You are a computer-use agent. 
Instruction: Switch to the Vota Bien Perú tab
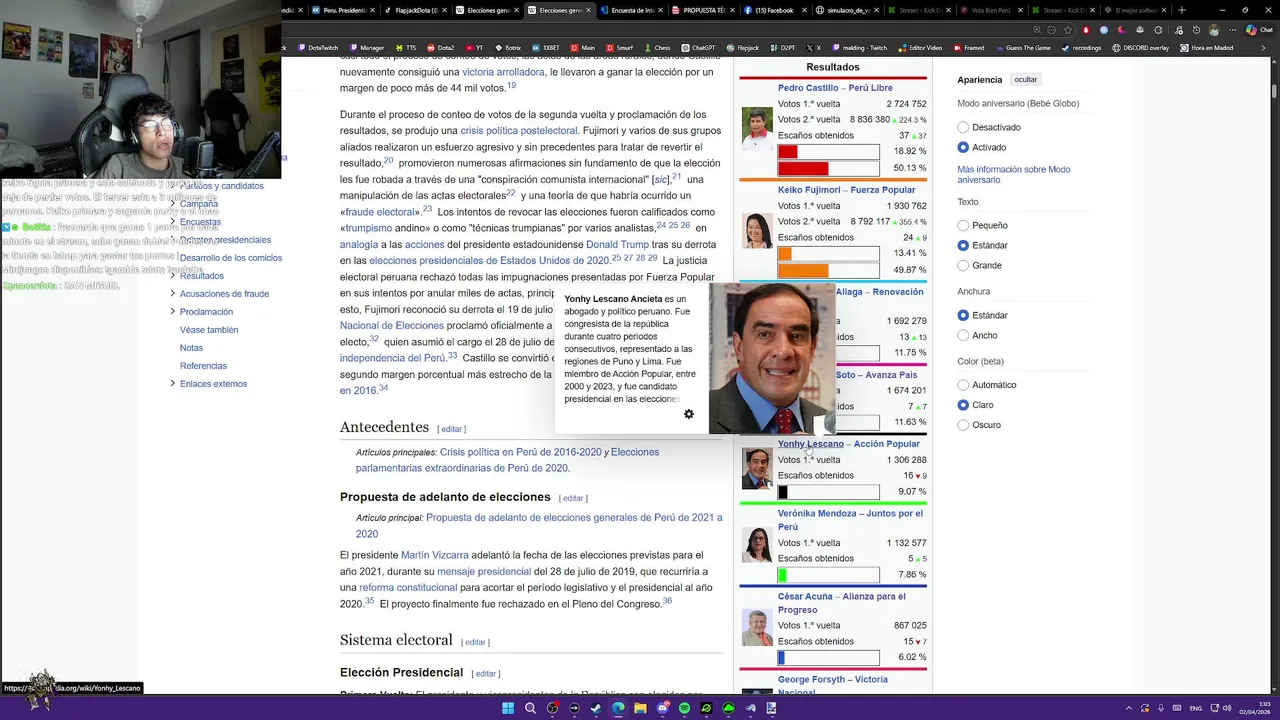click(x=990, y=10)
